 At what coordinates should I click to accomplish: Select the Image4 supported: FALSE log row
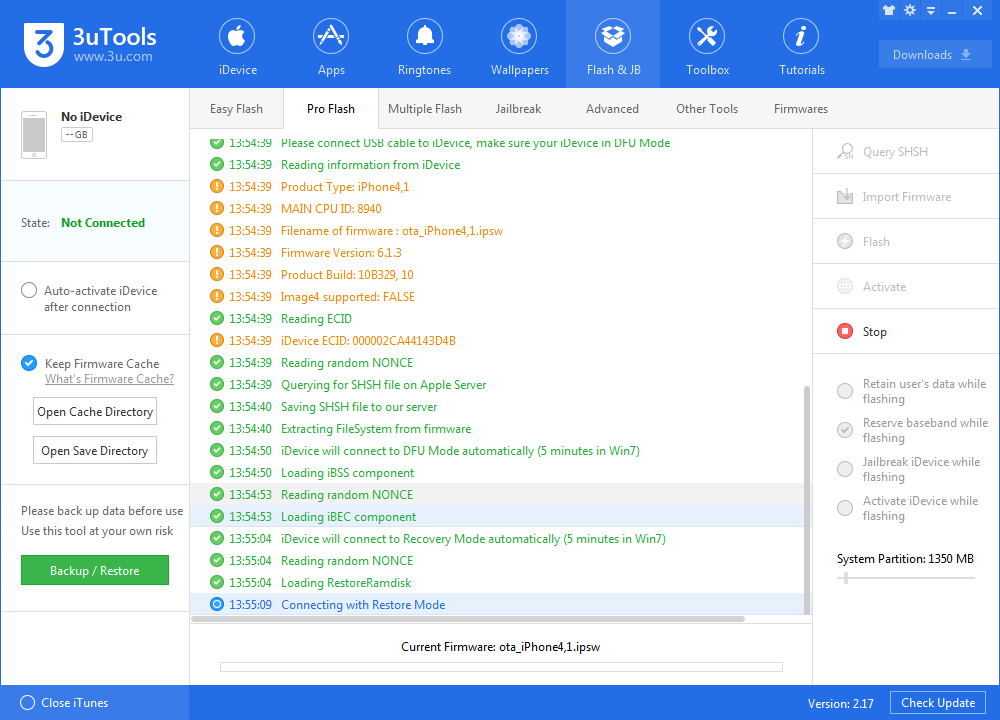[x=497, y=297]
